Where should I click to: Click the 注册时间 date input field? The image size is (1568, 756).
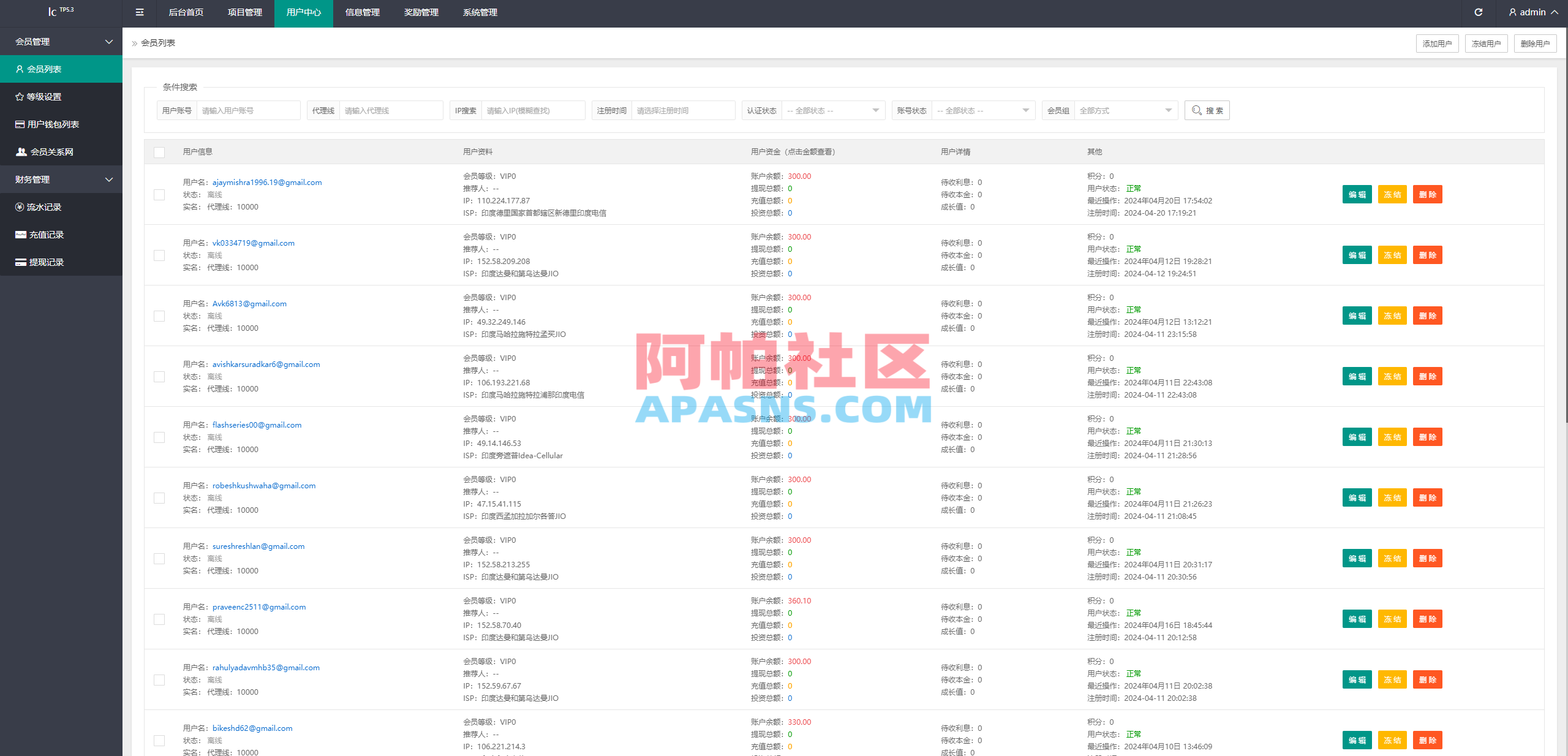click(x=683, y=110)
